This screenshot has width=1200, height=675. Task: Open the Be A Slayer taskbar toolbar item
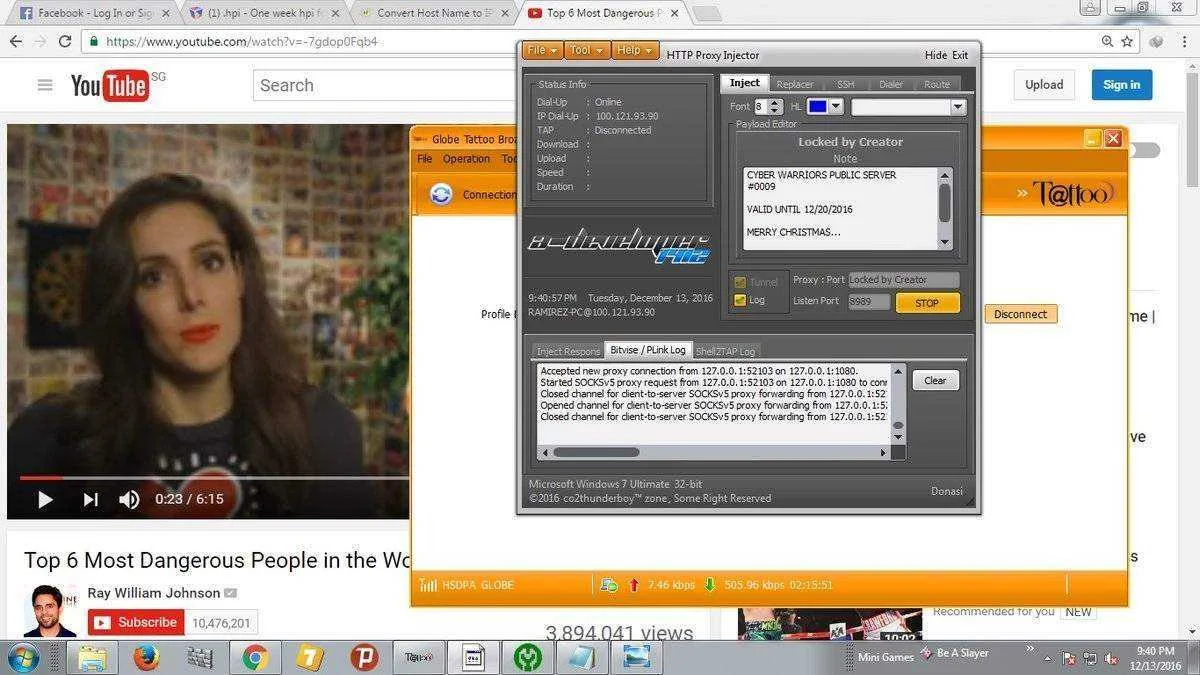[x=954, y=653]
